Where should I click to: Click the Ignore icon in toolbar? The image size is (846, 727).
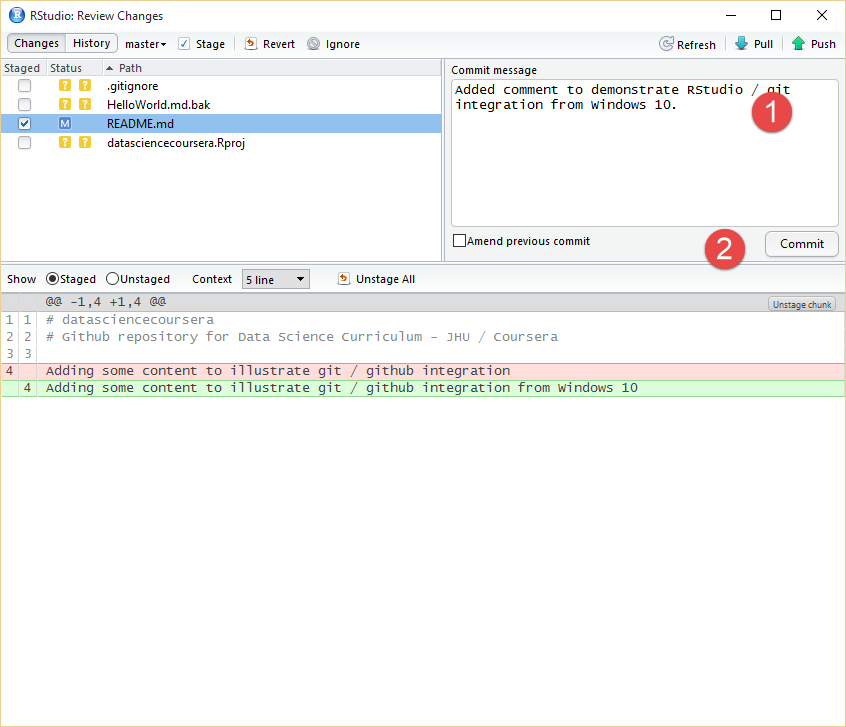(314, 44)
